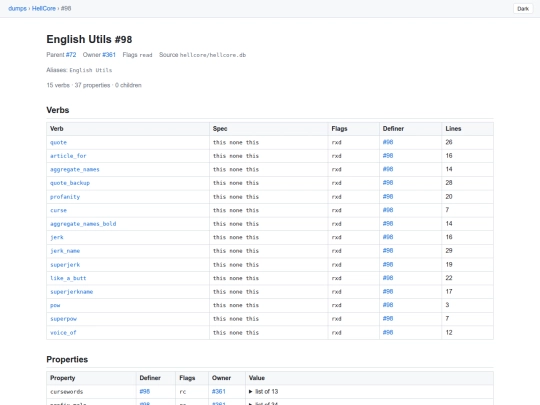This screenshot has height=405, width=540.
Task: Open the superpow verb
Action: [63, 319]
